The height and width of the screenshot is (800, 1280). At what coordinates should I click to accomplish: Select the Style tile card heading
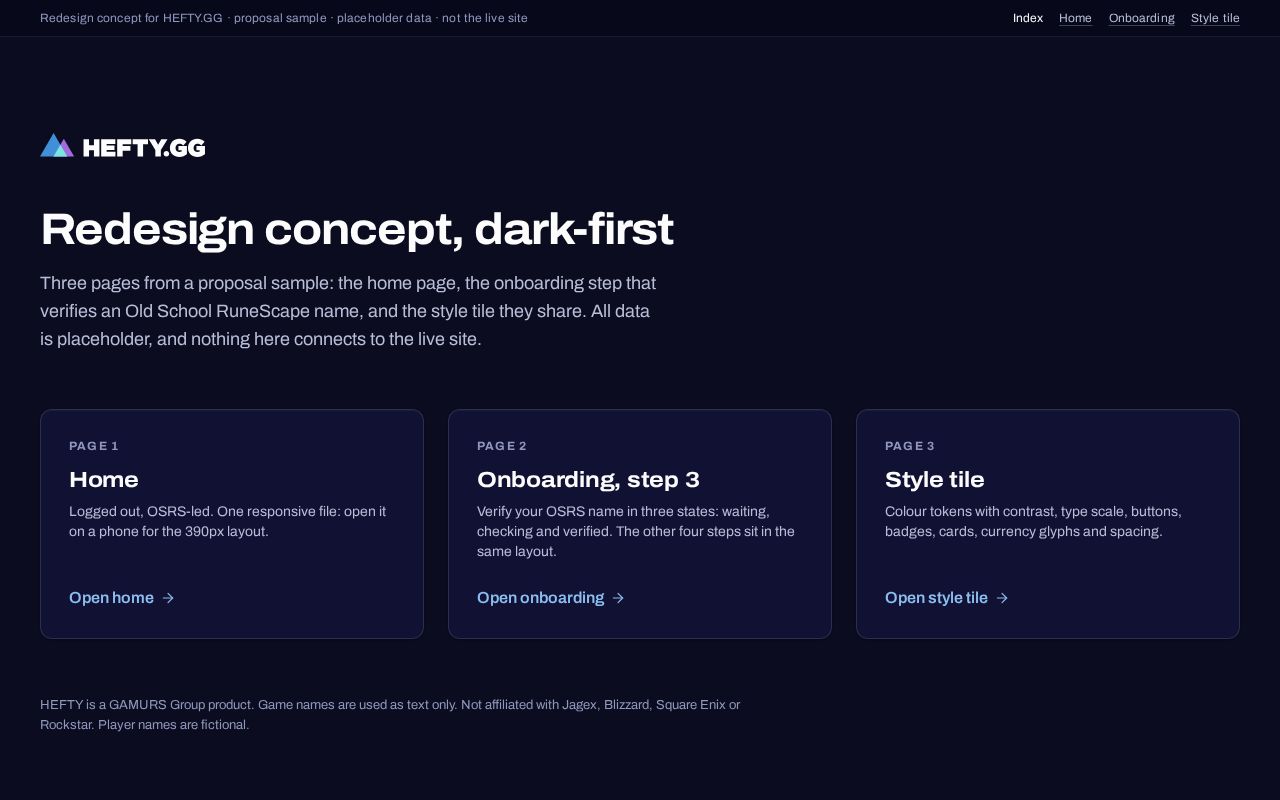pyautogui.click(x=934, y=479)
